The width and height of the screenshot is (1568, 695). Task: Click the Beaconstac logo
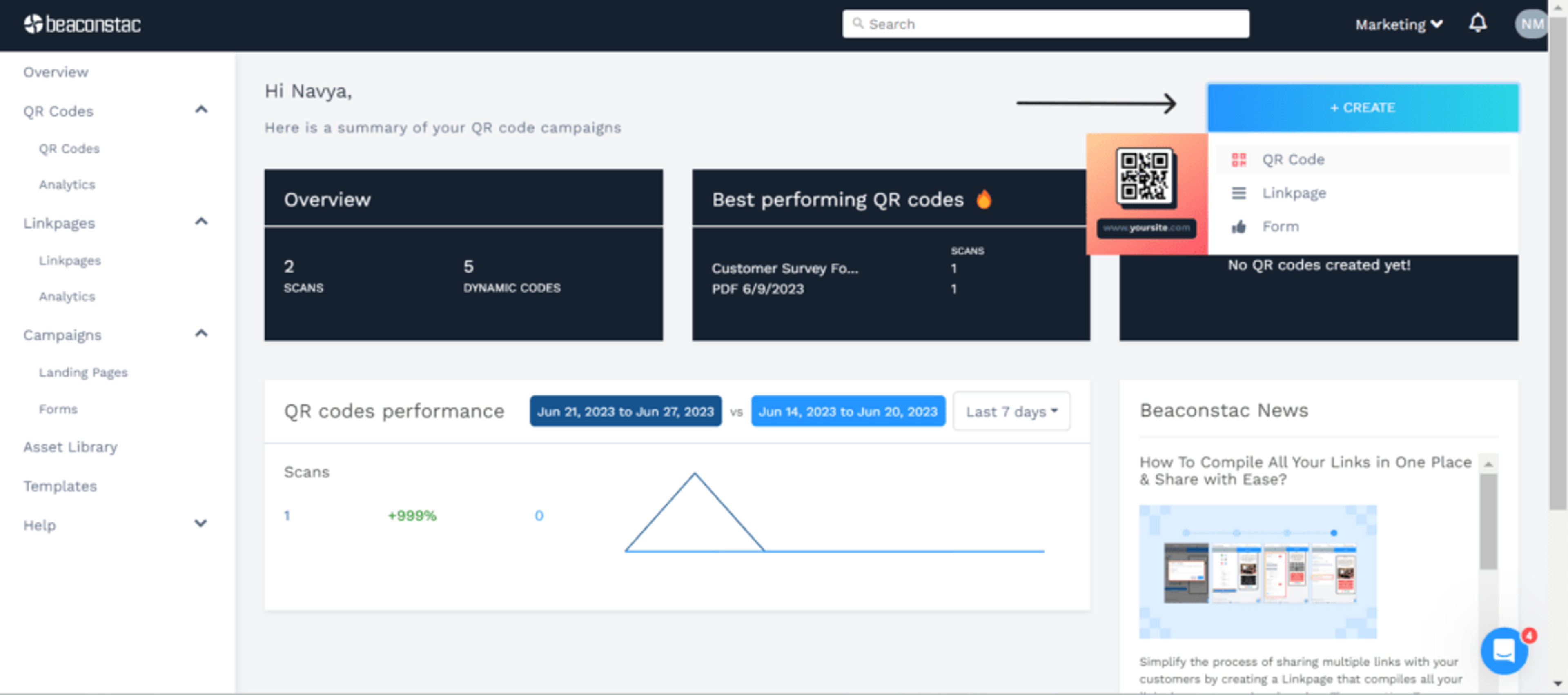[x=82, y=24]
